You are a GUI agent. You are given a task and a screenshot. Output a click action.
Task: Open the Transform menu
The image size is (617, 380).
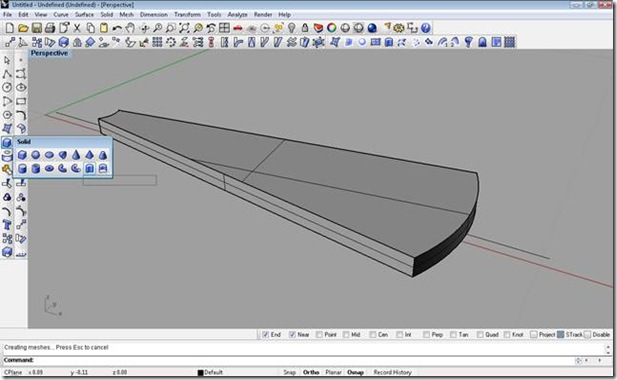click(x=187, y=15)
